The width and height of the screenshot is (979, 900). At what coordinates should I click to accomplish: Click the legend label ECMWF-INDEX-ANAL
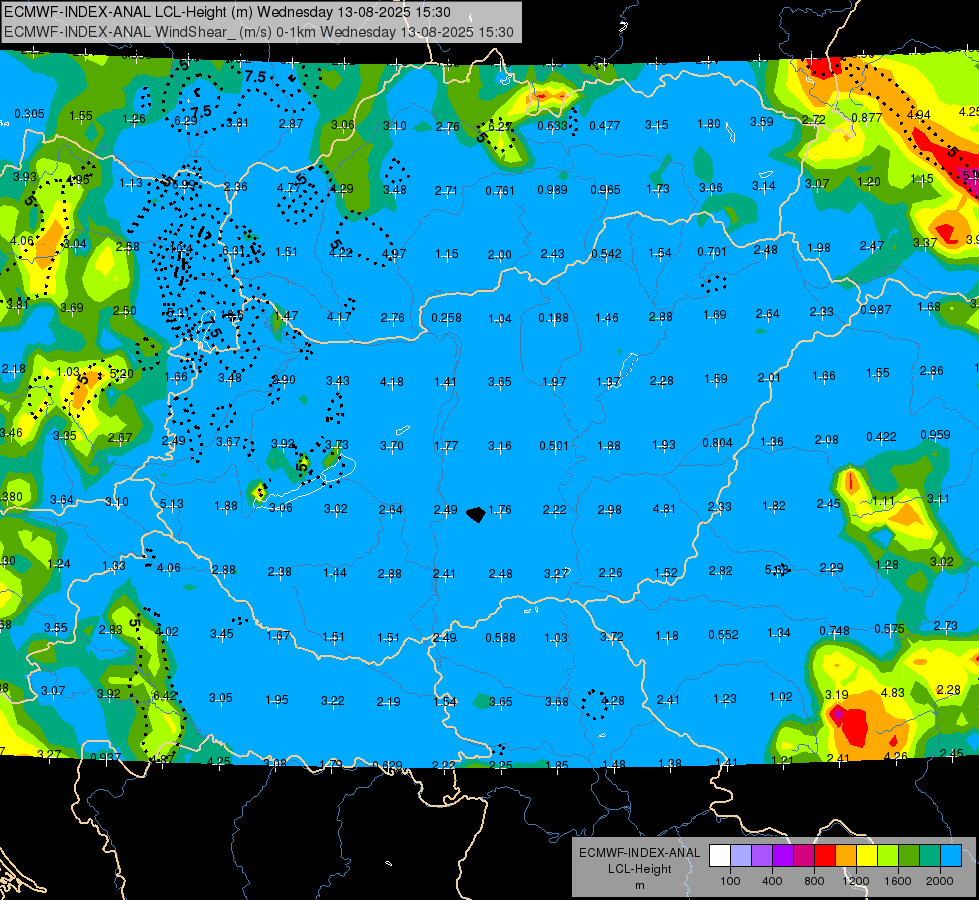point(639,853)
